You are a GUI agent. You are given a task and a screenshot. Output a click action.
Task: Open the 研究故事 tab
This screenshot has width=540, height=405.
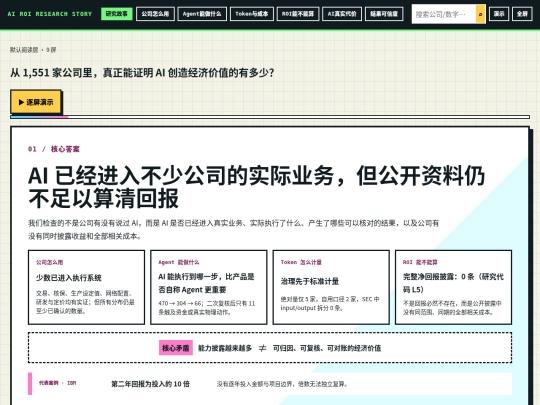pyautogui.click(x=116, y=14)
